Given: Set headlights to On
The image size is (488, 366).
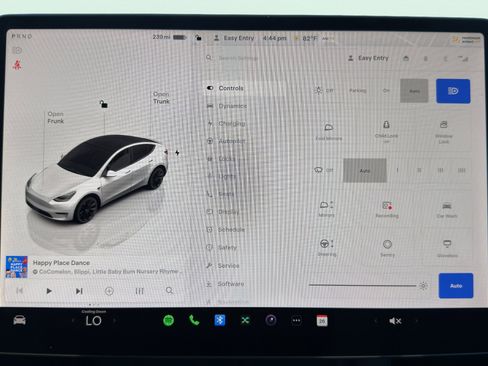Looking at the screenshot, I should (386, 90).
